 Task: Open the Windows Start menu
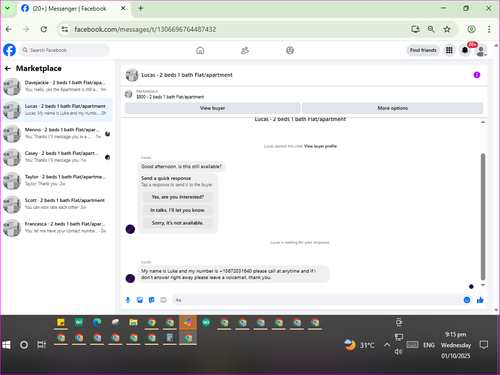point(6,345)
